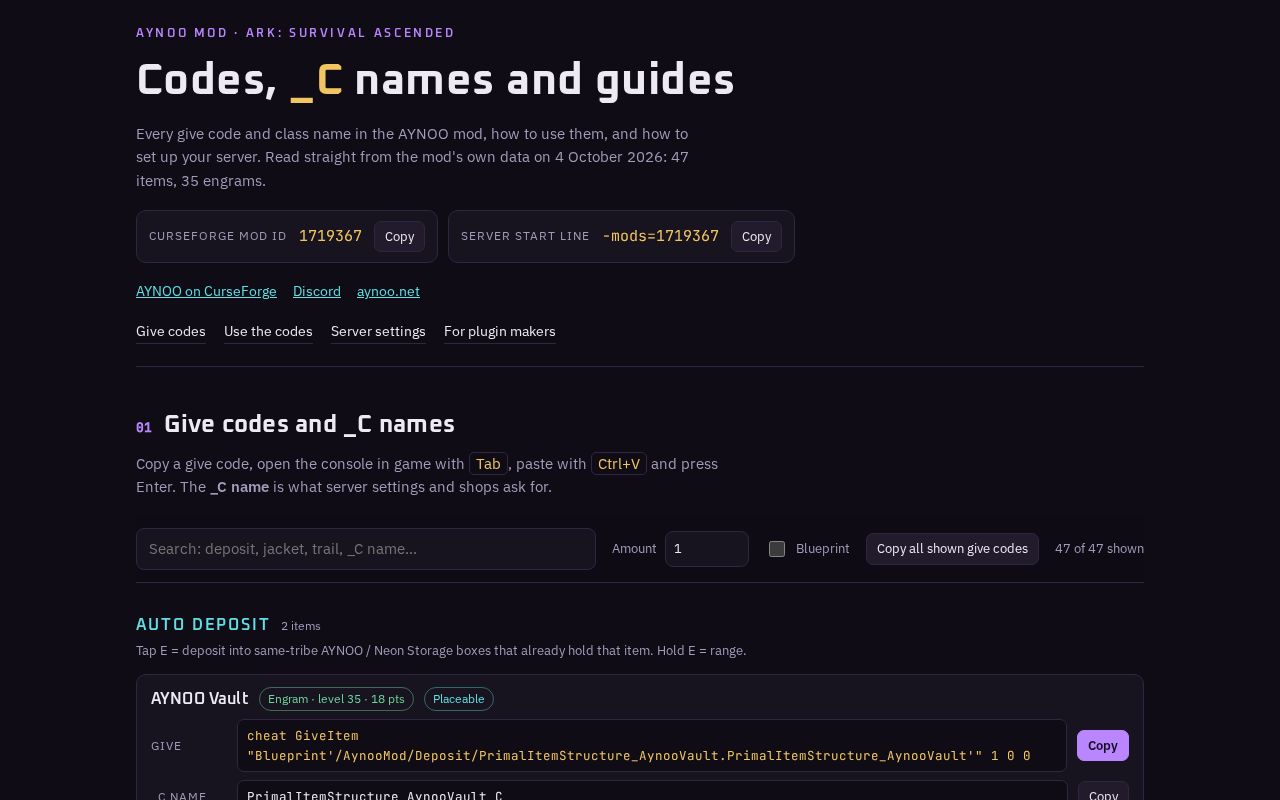Navigate to the Server settings section

[378, 331]
